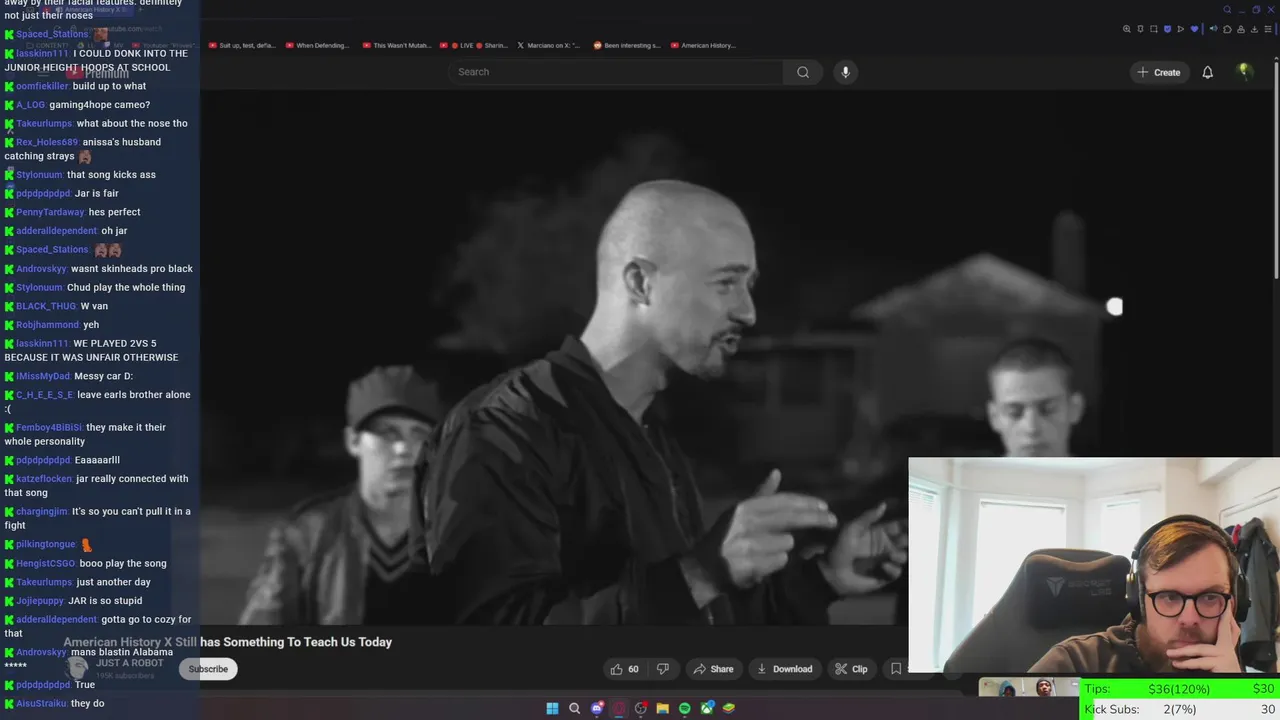Like the video with 60 likes

(x=626, y=669)
